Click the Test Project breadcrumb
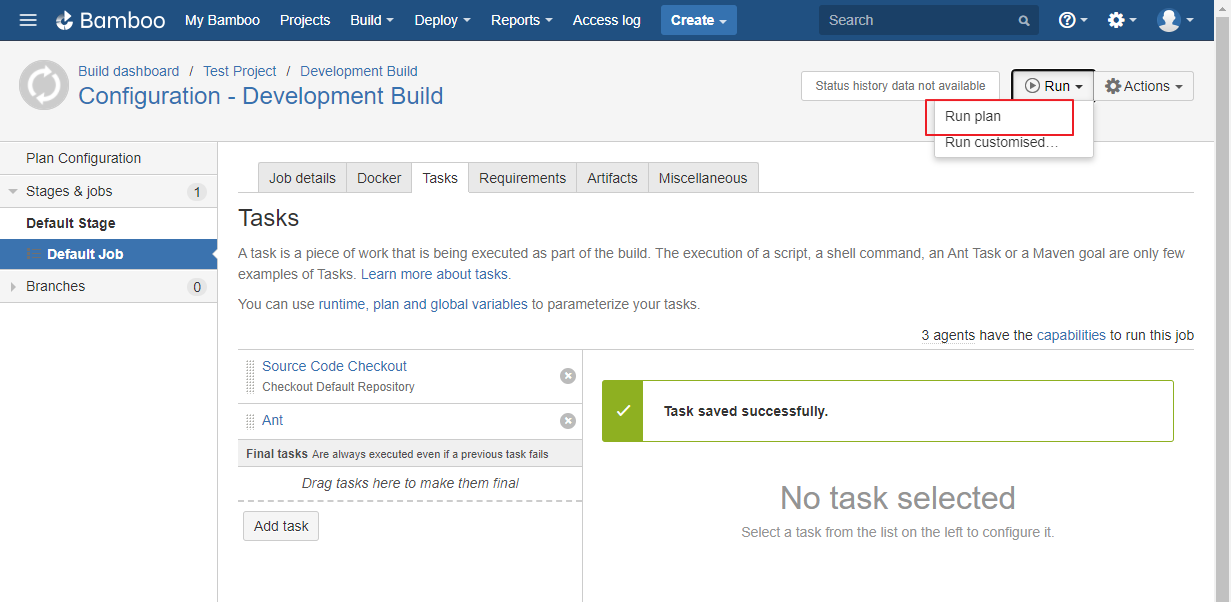Viewport: 1231px width, 602px height. [240, 71]
